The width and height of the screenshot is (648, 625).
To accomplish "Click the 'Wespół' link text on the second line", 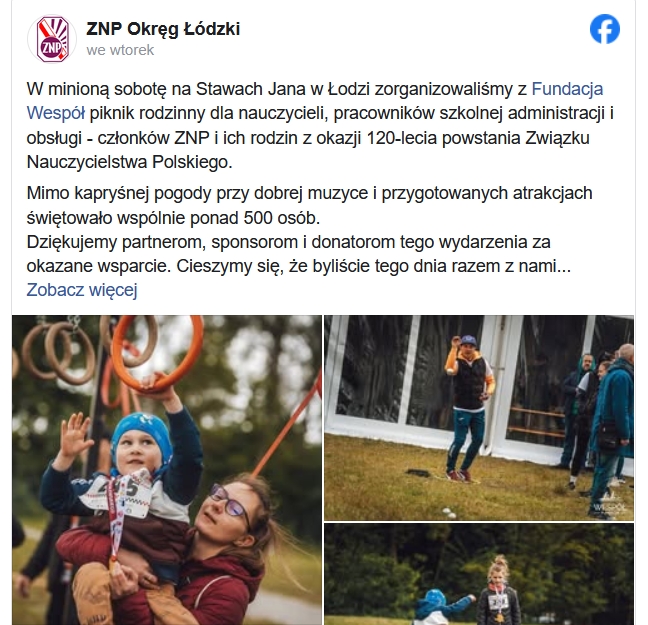I will click(x=56, y=113).
